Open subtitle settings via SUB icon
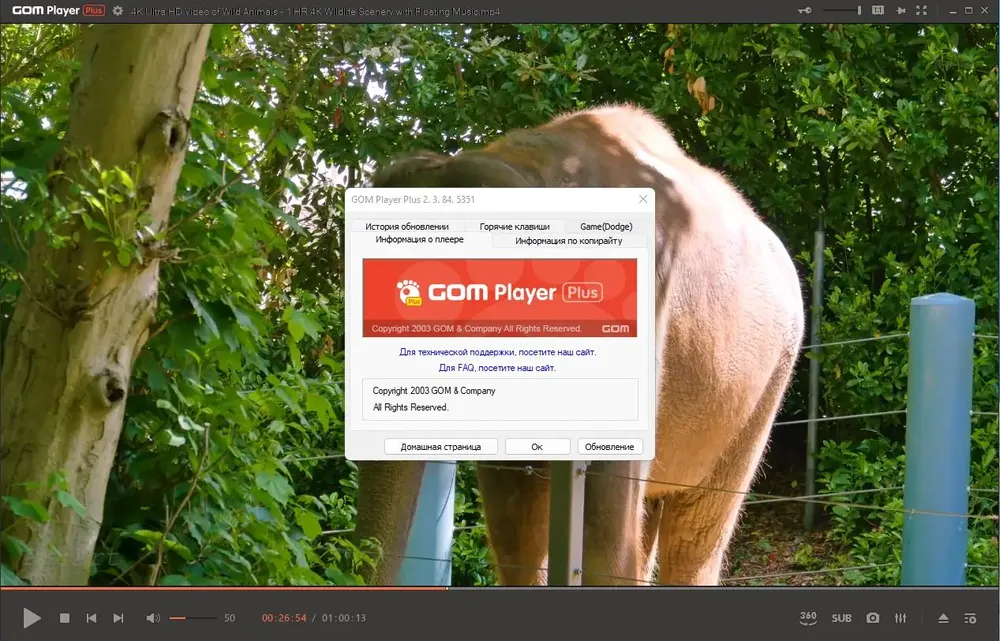1000x641 pixels. (x=841, y=618)
